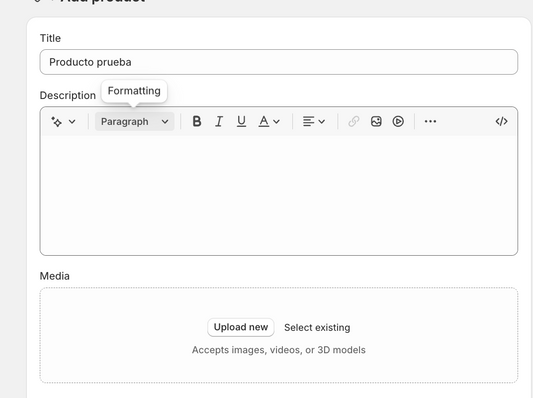Open the text alignment dropdown

(314, 121)
